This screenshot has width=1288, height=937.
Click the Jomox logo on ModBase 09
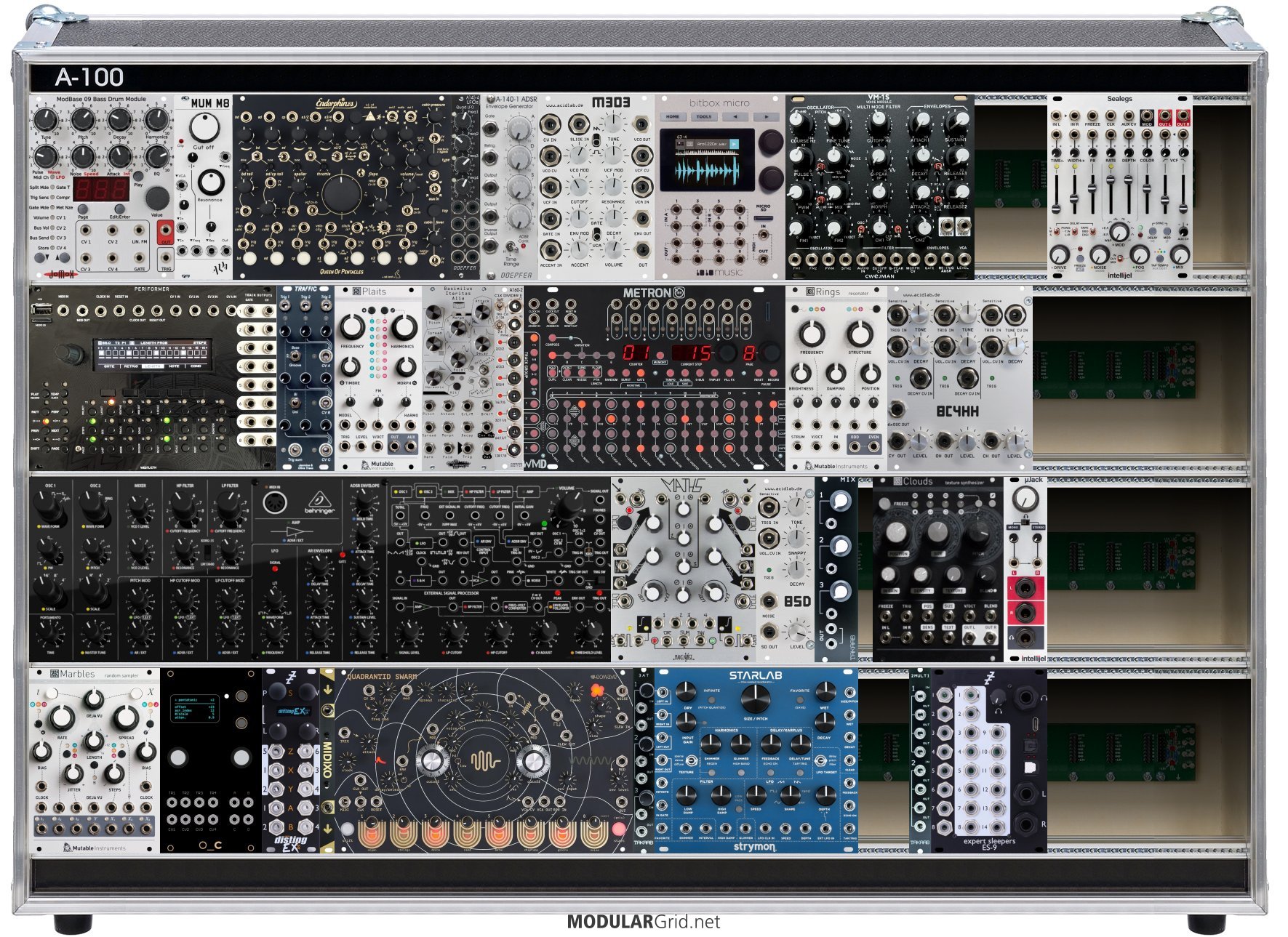61,273
